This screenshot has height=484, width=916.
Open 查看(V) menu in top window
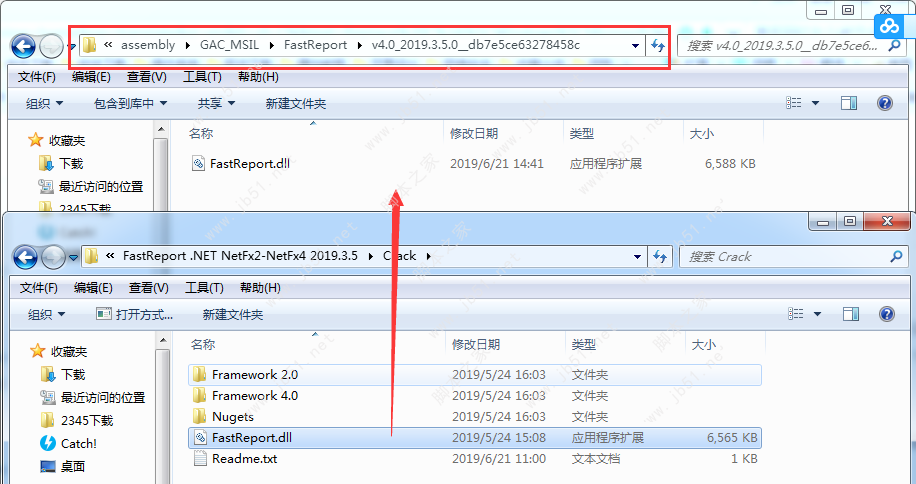coord(147,76)
